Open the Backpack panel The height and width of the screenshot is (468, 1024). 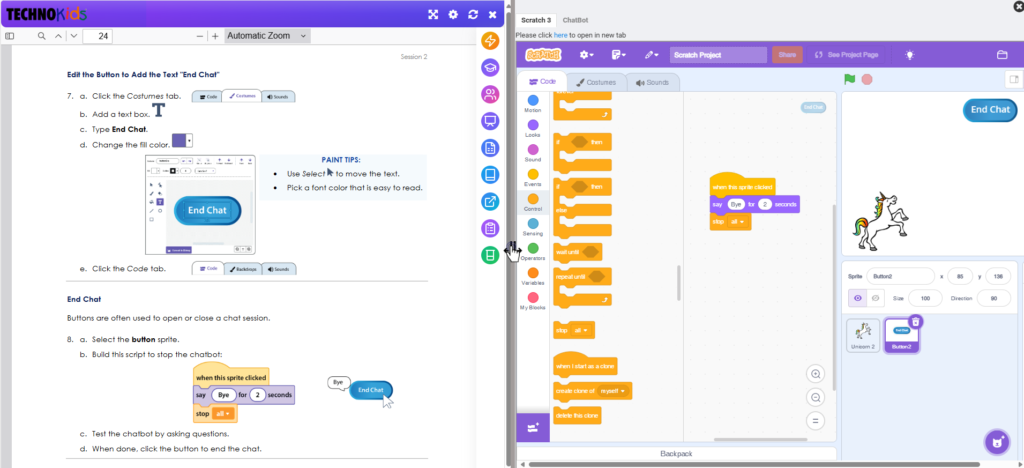pos(676,454)
